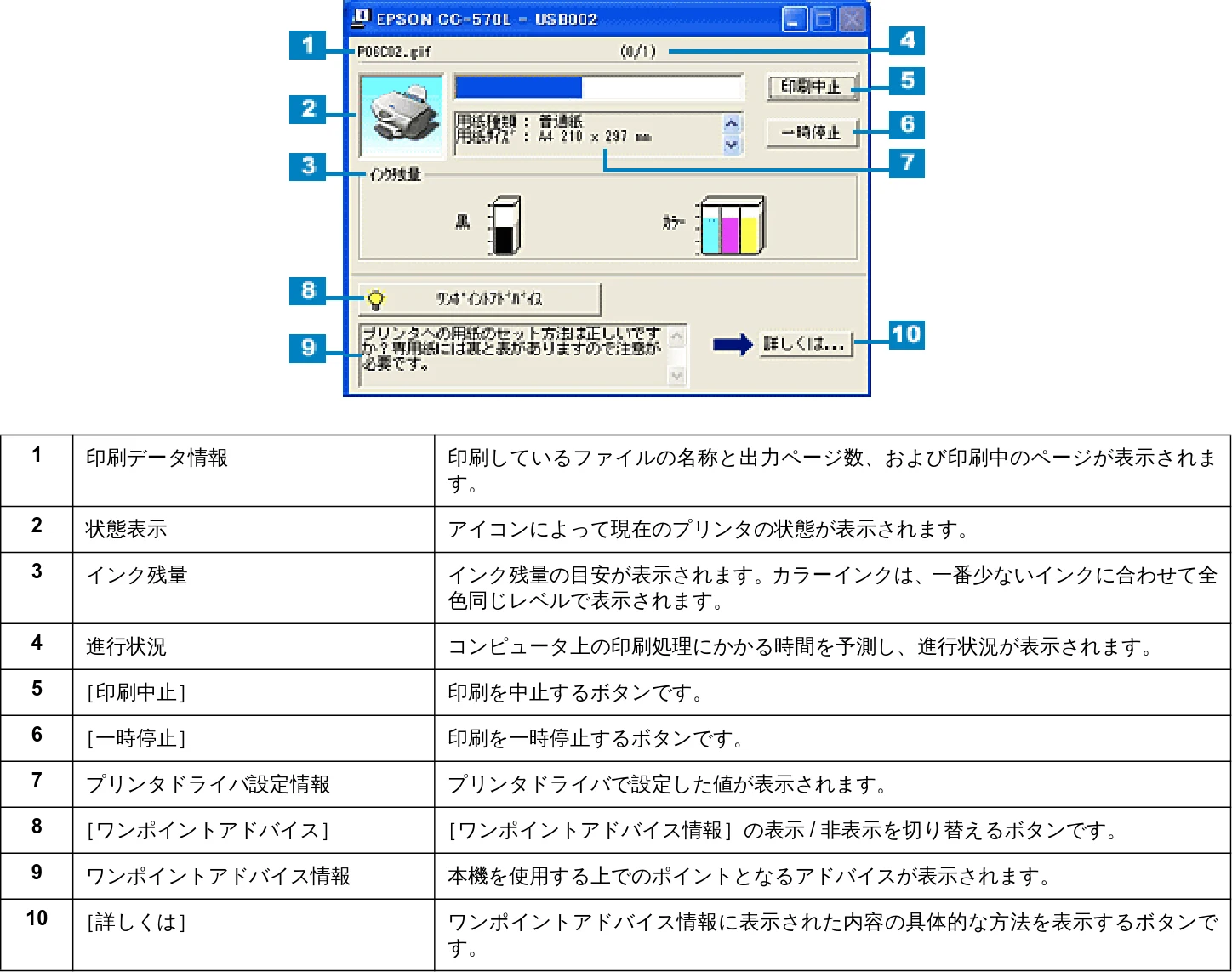Click the print progress bar
Viewport: 1232px width, 972px height.
(x=599, y=87)
